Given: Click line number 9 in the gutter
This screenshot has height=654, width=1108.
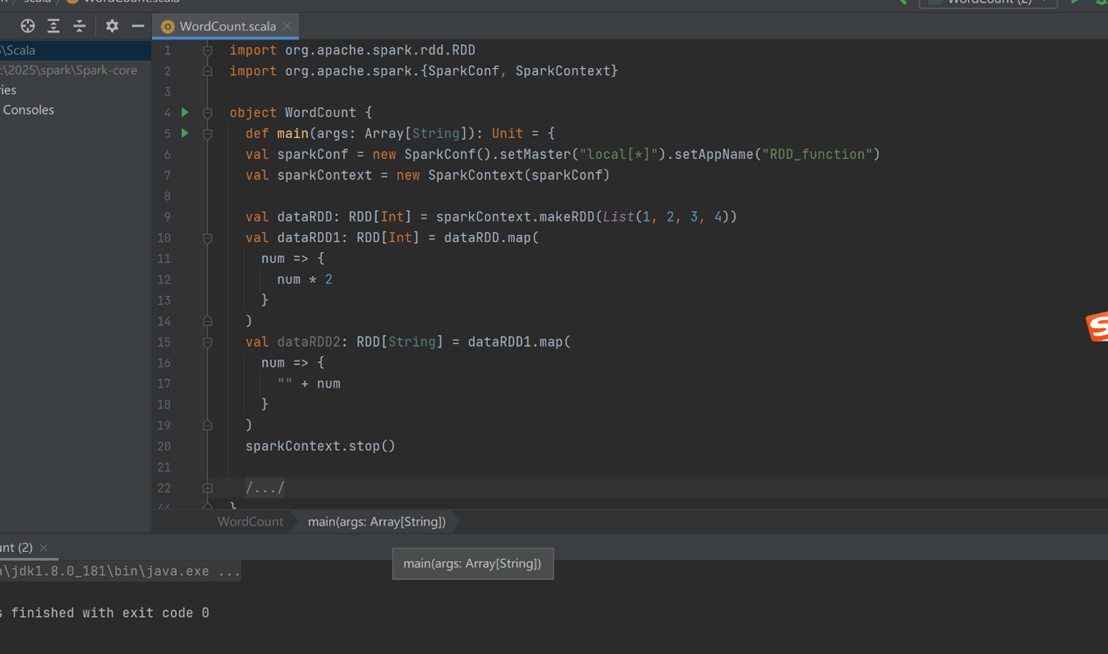Looking at the screenshot, I should coord(167,217).
